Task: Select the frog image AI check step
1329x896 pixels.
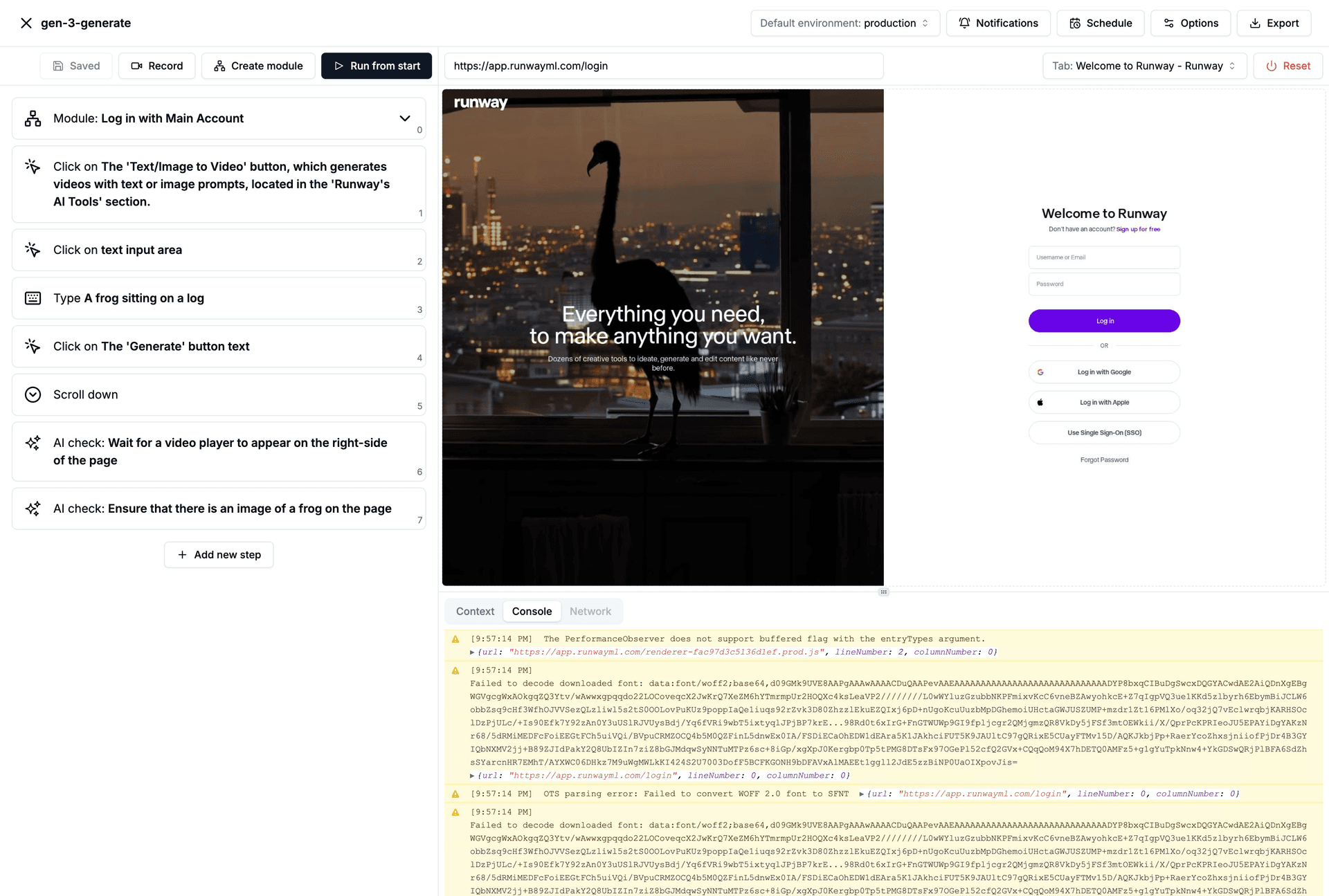Action: point(219,509)
